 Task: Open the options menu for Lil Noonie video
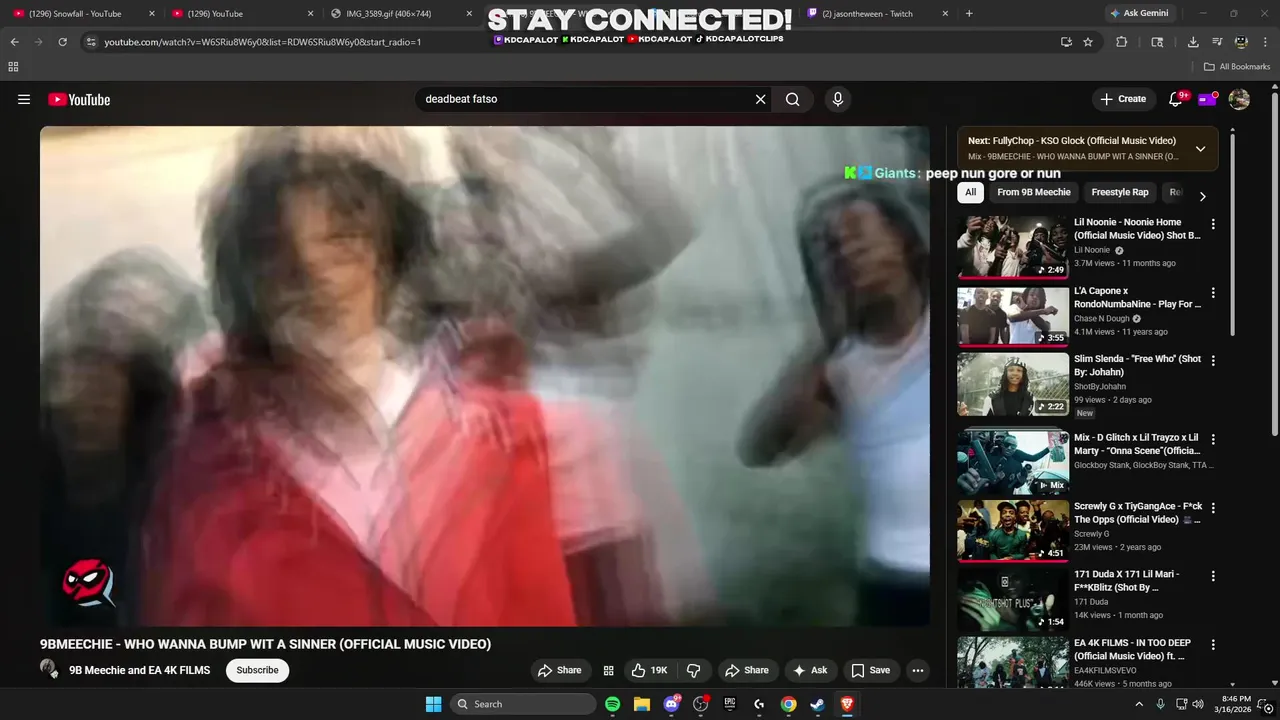pyautogui.click(x=1213, y=225)
